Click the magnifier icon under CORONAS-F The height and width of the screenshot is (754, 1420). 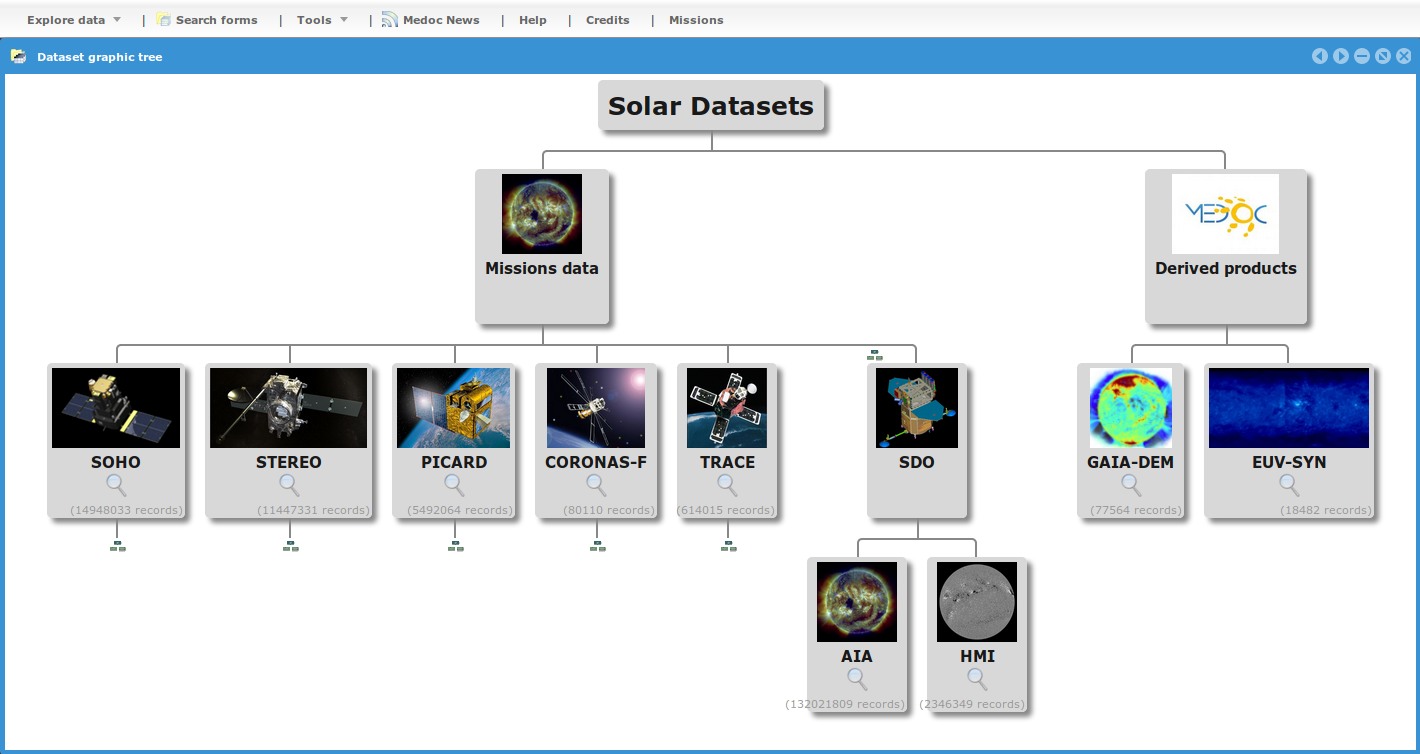[596, 485]
